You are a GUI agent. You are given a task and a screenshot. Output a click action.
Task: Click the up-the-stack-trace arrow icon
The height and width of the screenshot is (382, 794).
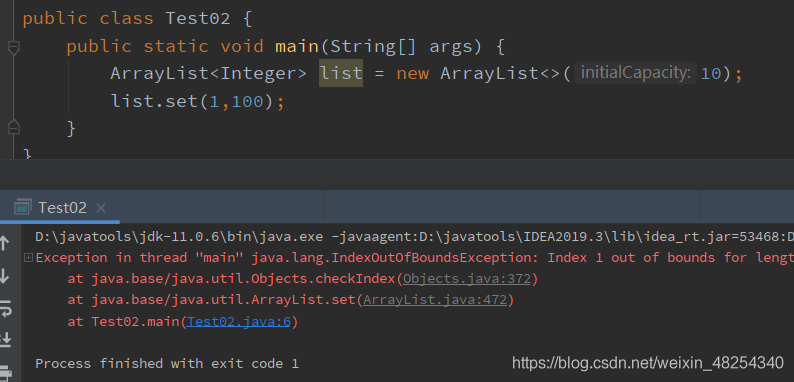5,243
